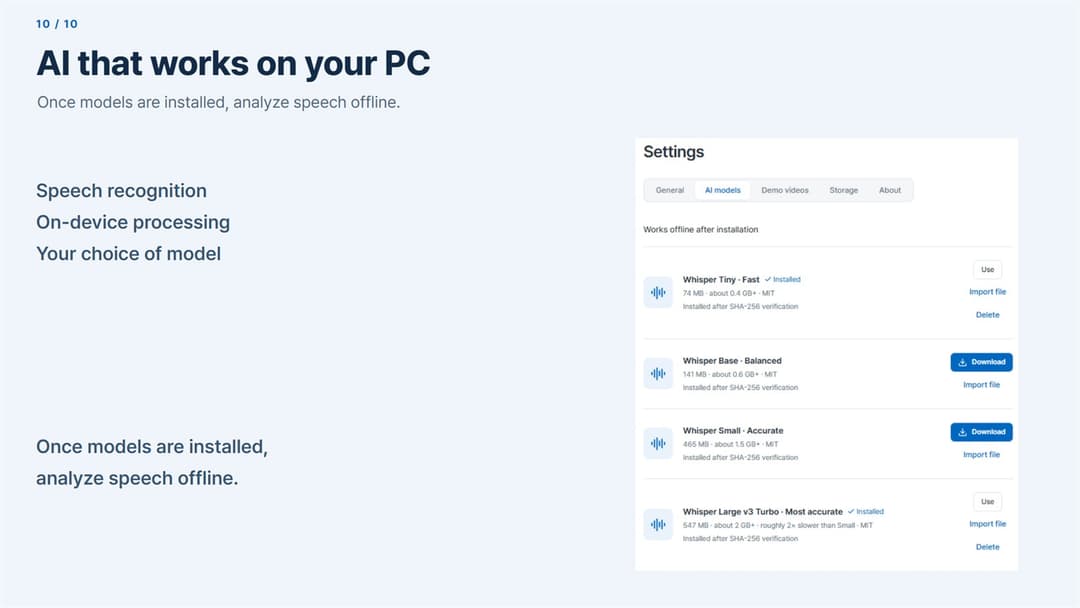Click the Whisper Tiny waveform icon
This screenshot has width=1080, height=608.
point(658,292)
